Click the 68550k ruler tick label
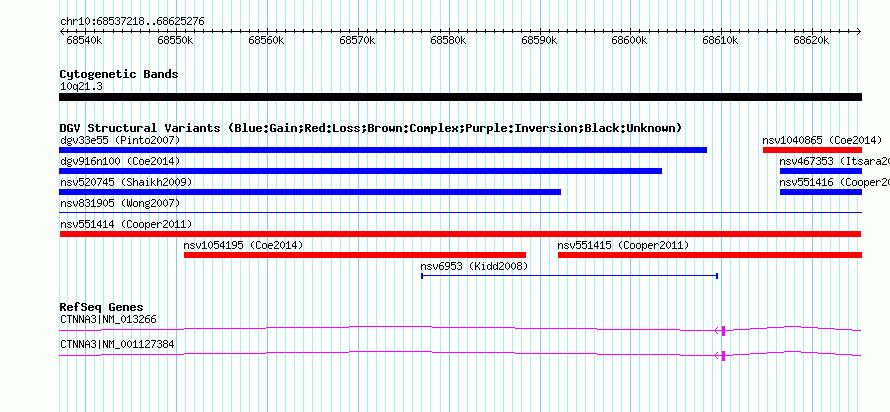The width and height of the screenshot is (890, 412). pyautogui.click(x=175, y=41)
